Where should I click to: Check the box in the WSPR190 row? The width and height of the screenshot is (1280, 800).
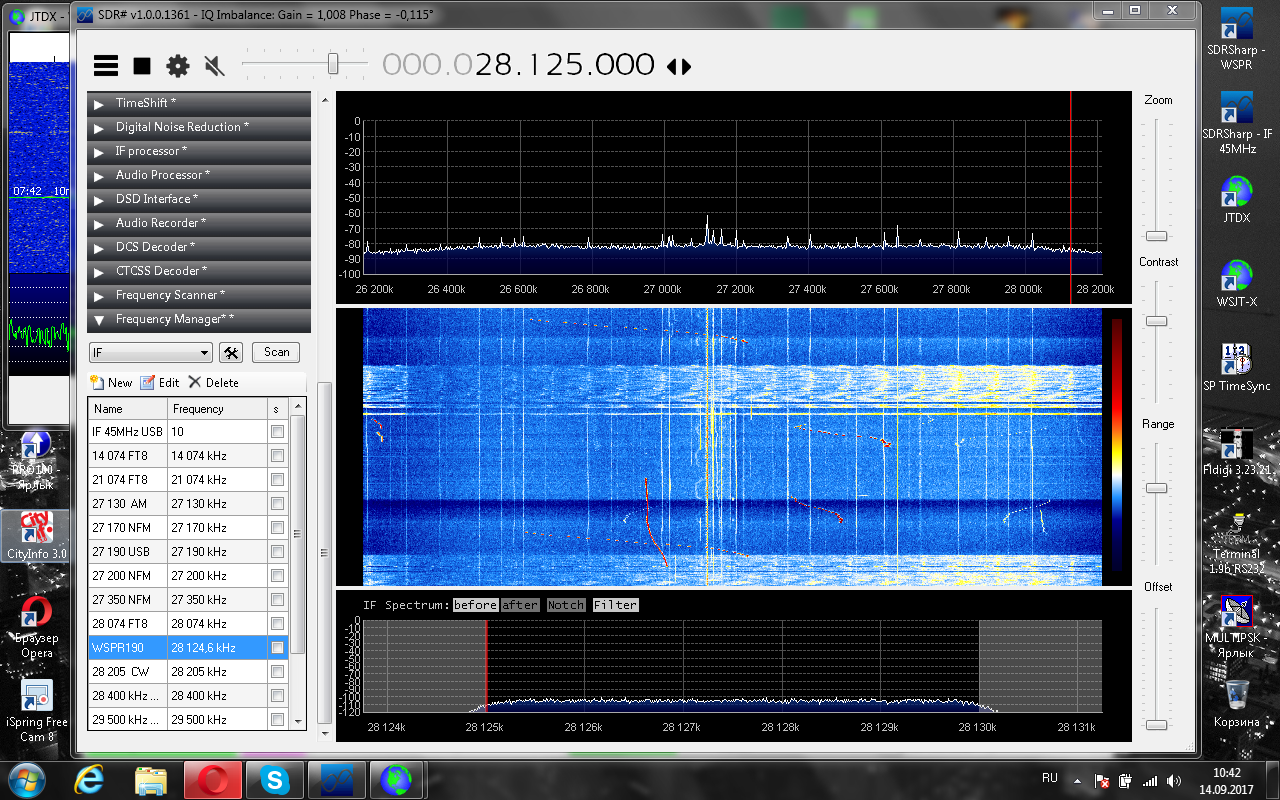click(x=277, y=648)
